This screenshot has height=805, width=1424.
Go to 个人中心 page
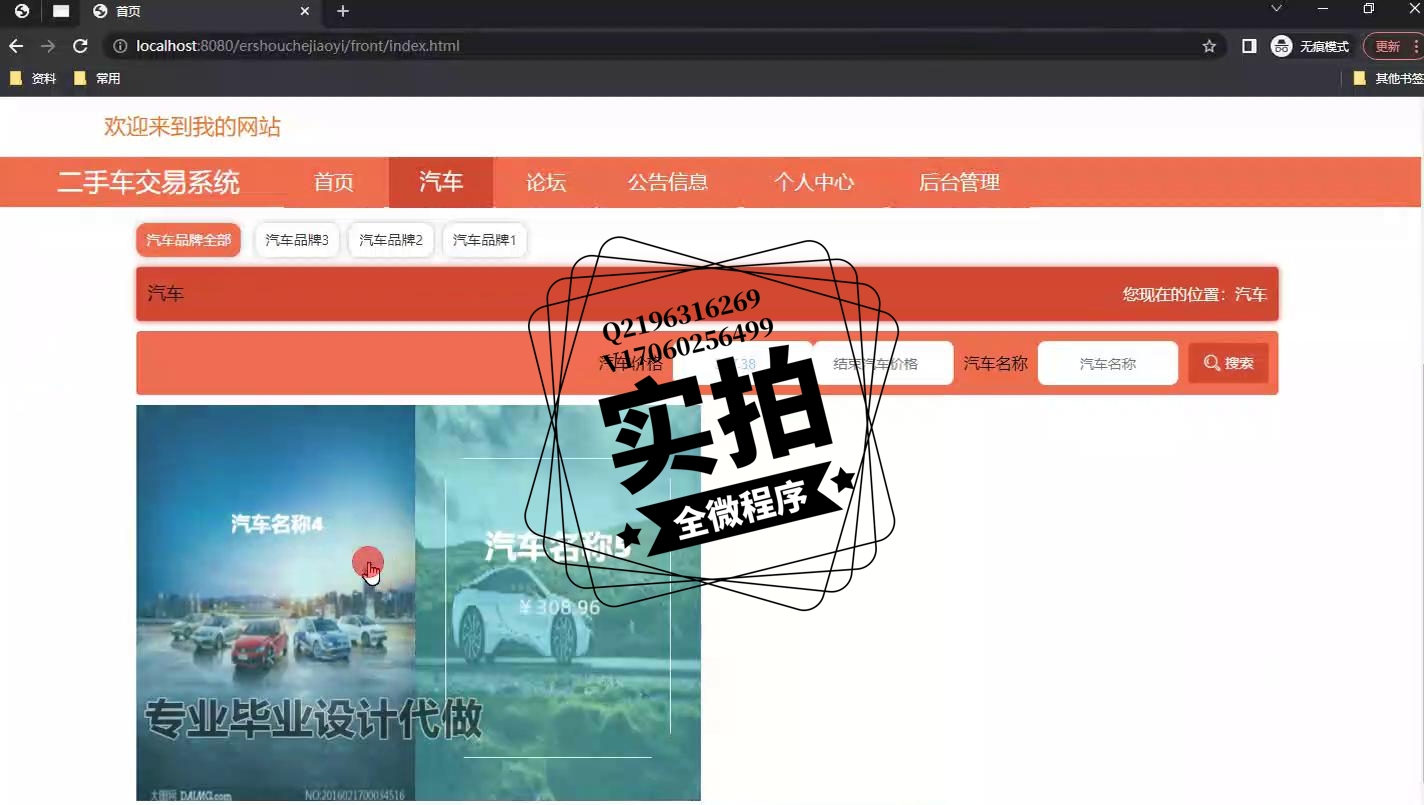point(814,182)
